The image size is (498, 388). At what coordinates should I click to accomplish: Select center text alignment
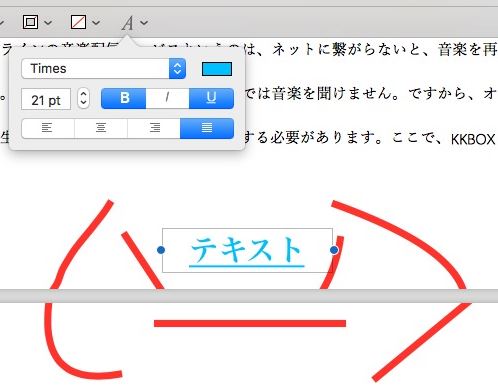click(x=101, y=128)
